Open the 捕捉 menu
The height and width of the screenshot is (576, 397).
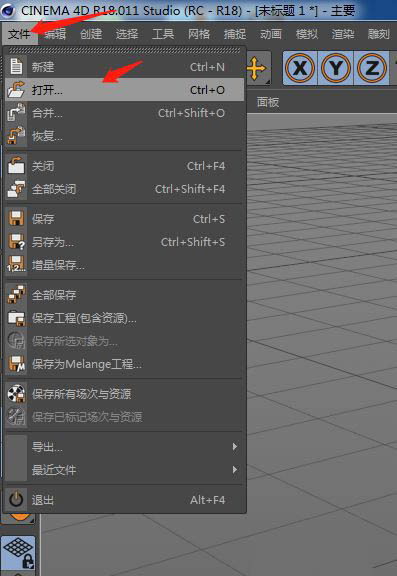(x=235, y=34)
